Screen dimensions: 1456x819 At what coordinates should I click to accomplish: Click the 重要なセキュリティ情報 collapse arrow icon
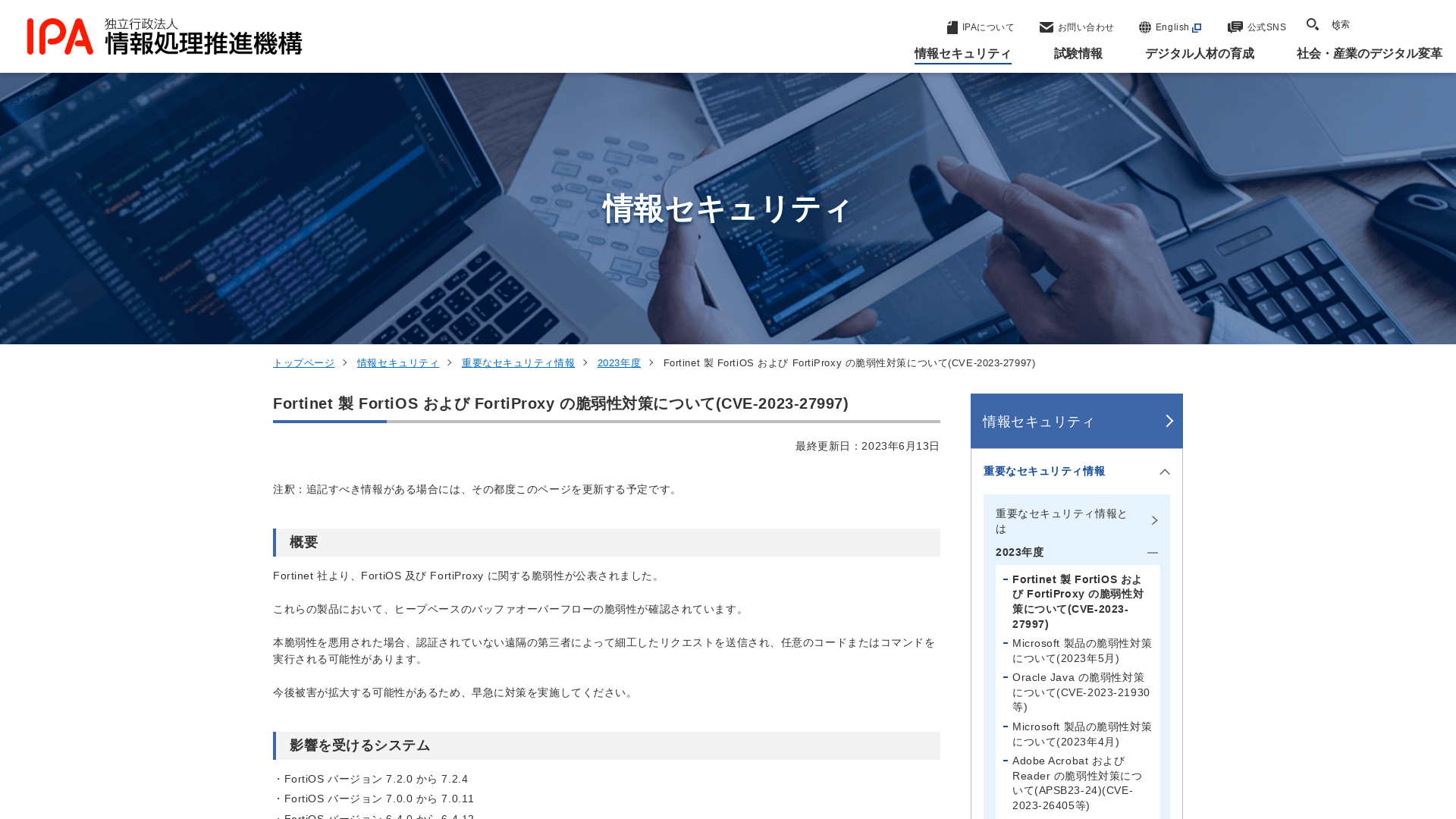click(1165, 472)
